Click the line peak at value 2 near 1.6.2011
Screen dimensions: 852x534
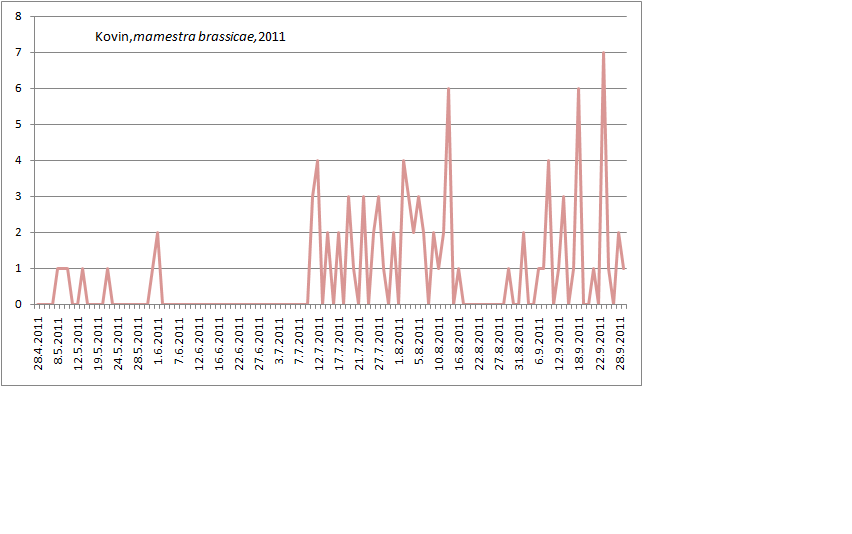[158, 232]
